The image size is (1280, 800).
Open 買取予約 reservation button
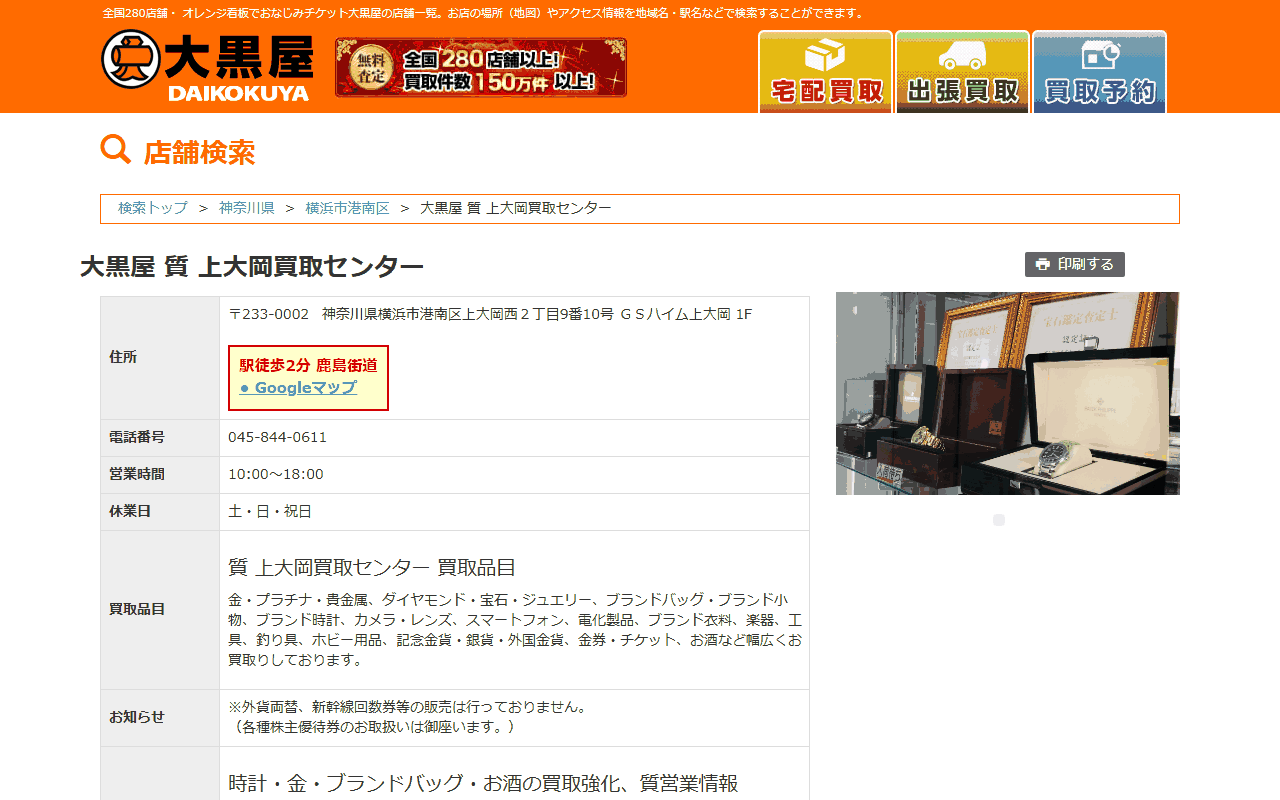click(1099, 72)
